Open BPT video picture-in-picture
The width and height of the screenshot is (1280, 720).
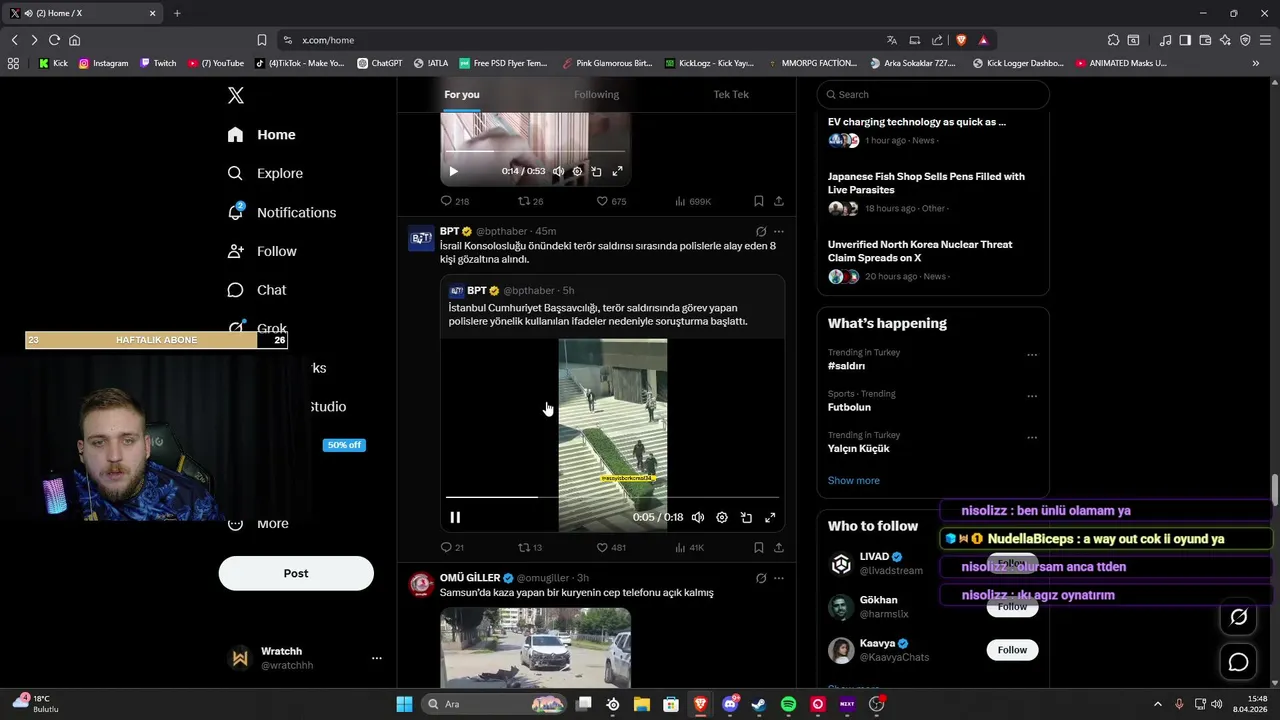[746, 517]
